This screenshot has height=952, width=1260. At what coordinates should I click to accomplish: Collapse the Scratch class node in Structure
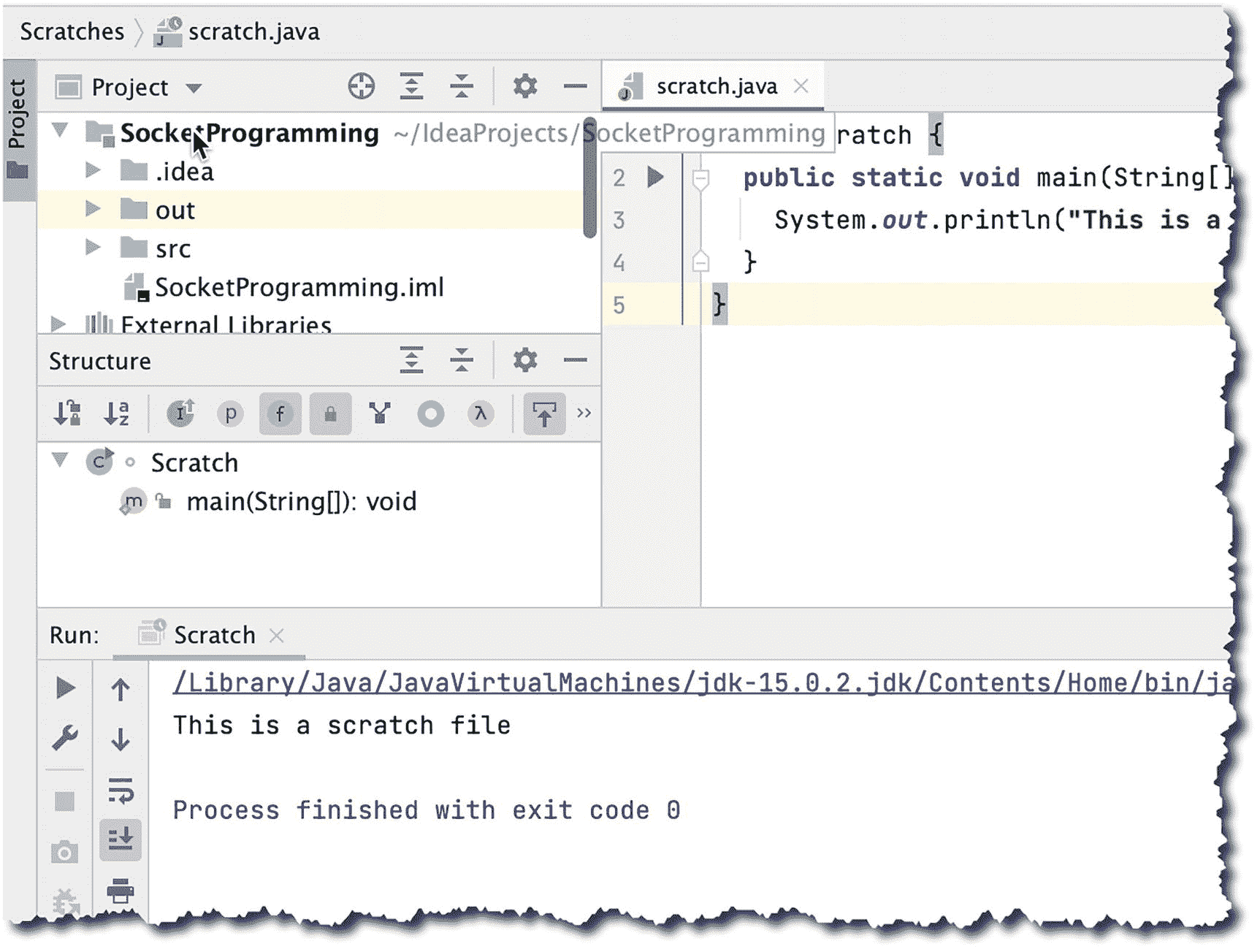[x=60, y=460]
